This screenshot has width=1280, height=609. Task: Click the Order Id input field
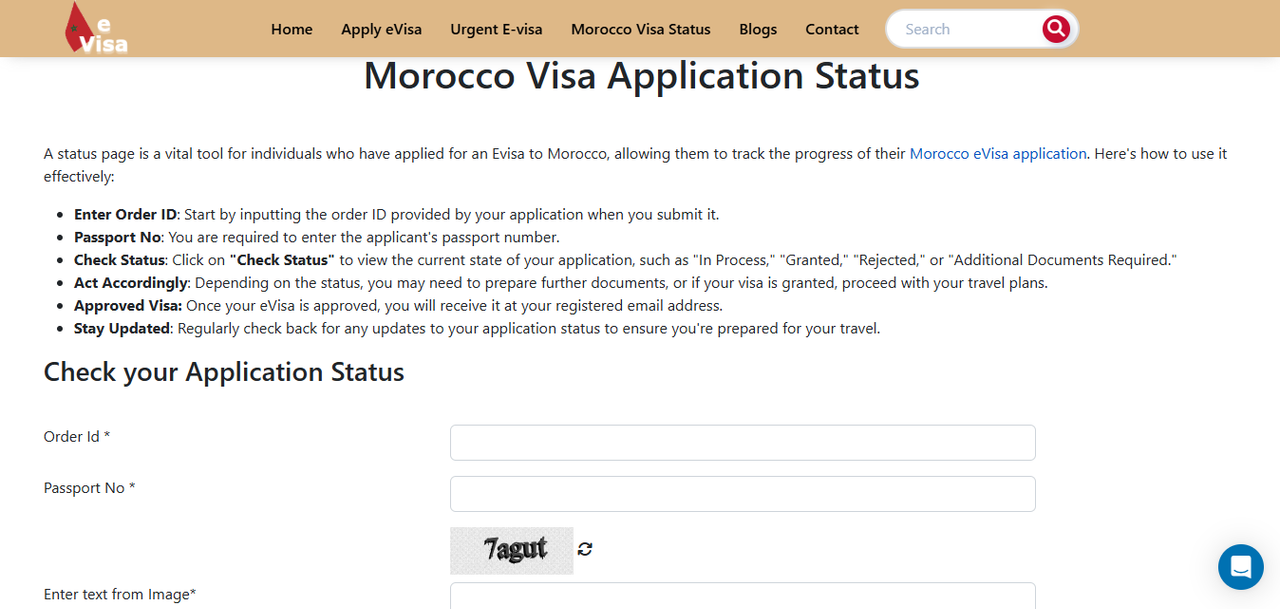click(x=742, y=443)
